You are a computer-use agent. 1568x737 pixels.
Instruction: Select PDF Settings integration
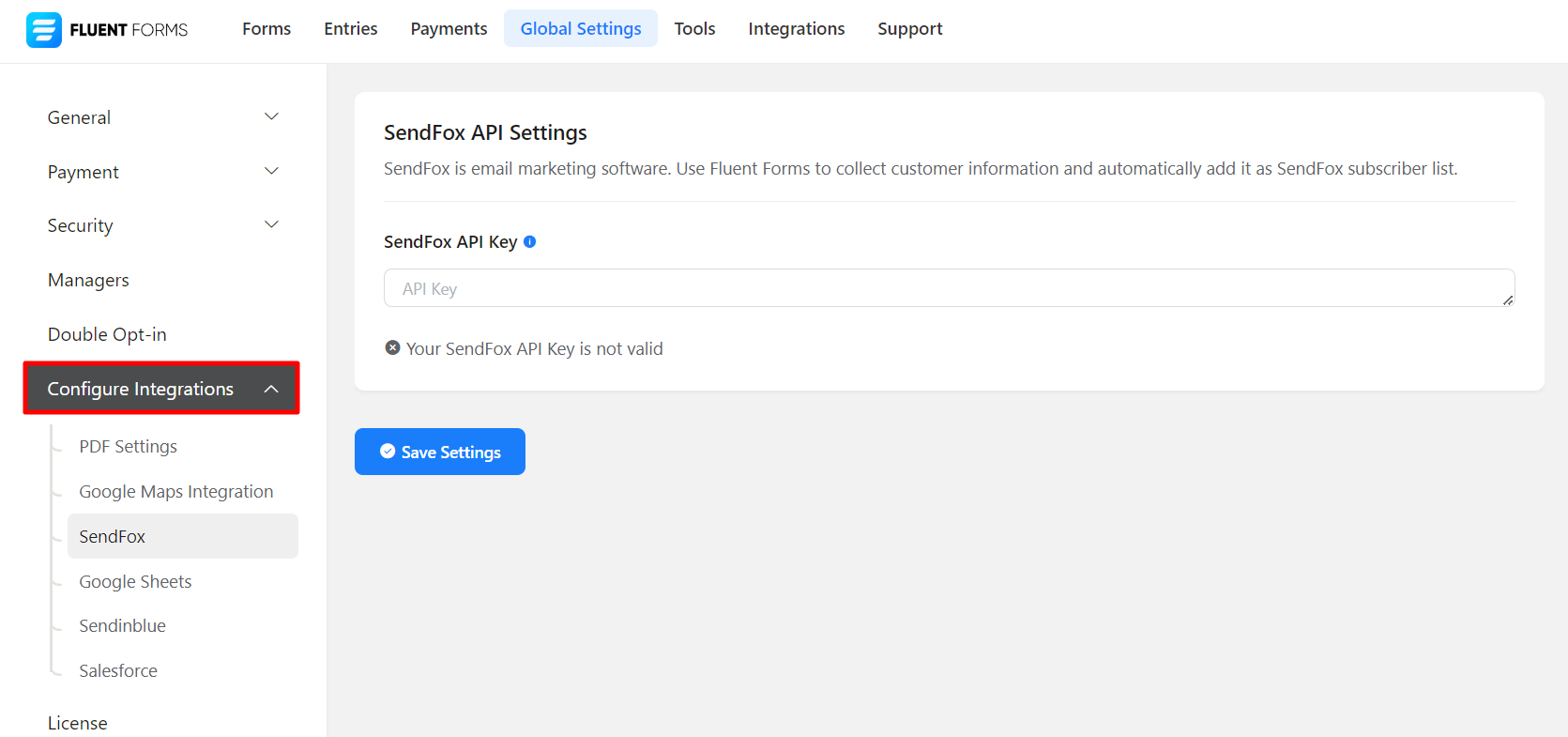(x=128, y=447)
